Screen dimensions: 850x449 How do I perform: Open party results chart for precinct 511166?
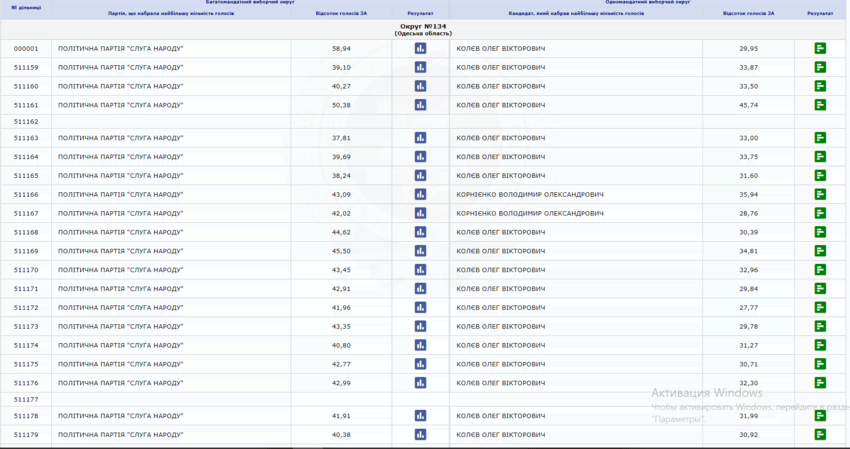pyautogui.click(x=420, y=194)
